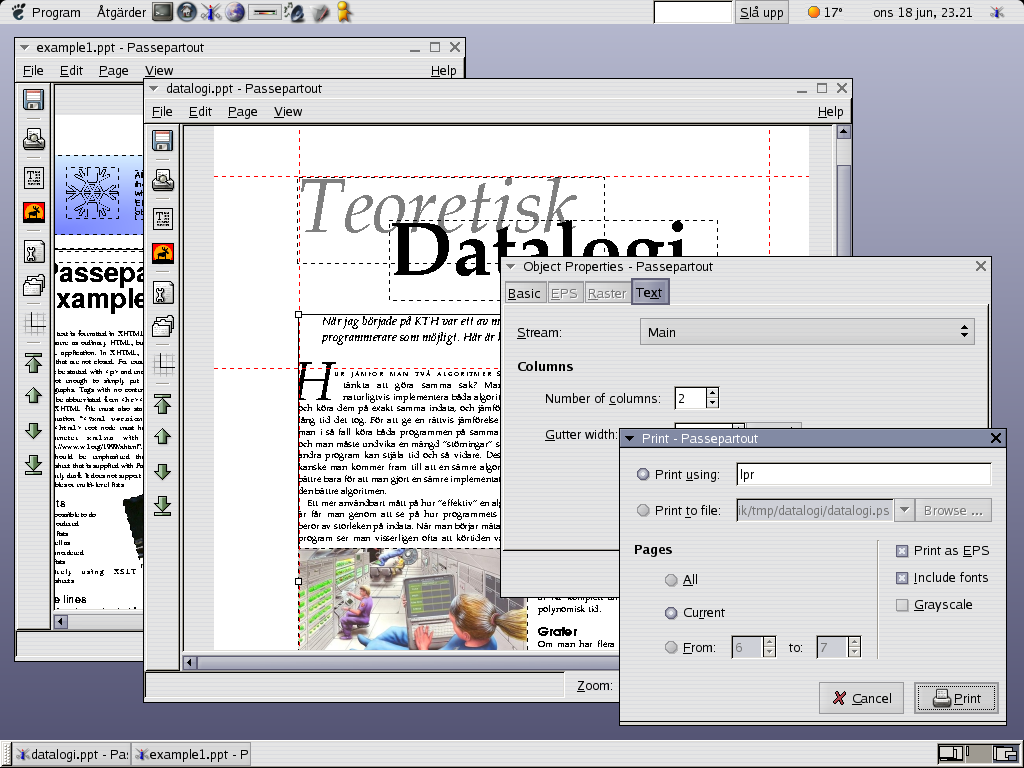The height and width of the screenshot is (768, 1024).
Task: Click the Print using command field containing lpr
Action: pos(863,475)
